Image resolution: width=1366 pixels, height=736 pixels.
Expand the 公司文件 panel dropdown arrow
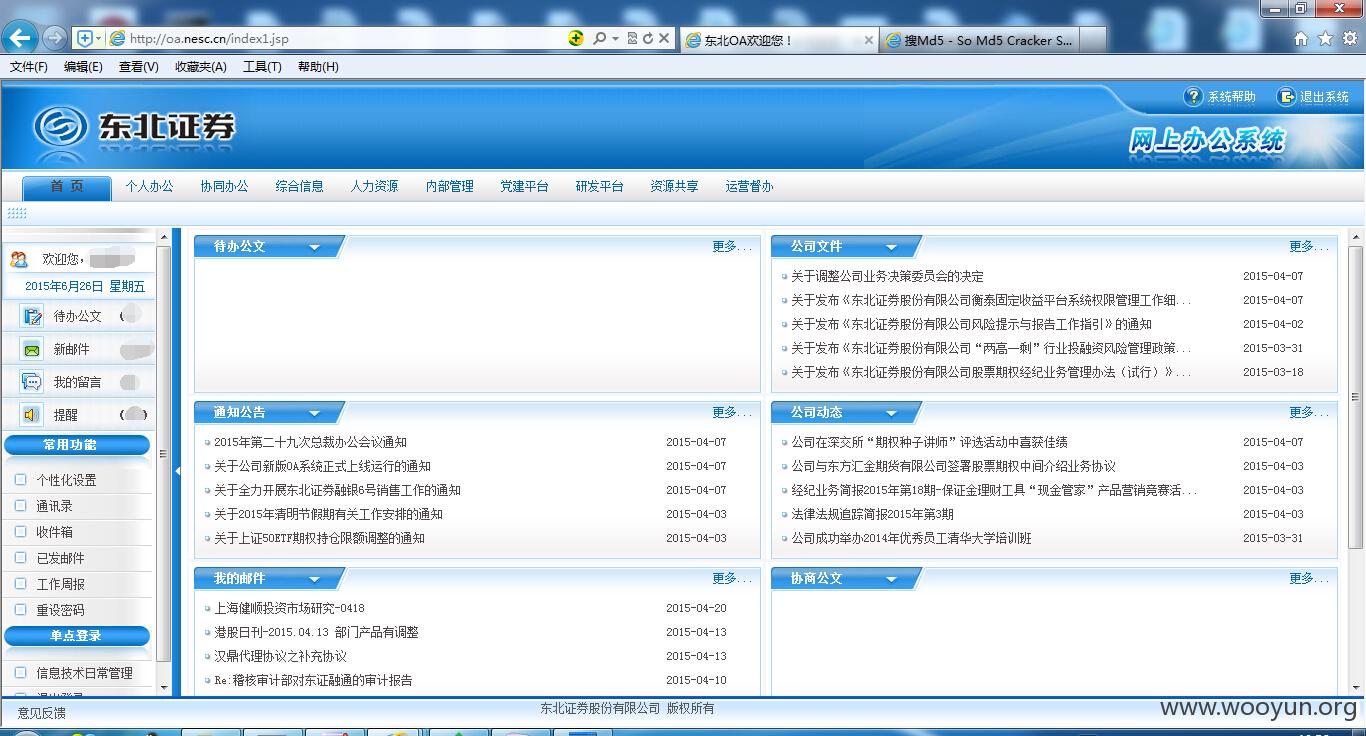(x=891, y=247)
